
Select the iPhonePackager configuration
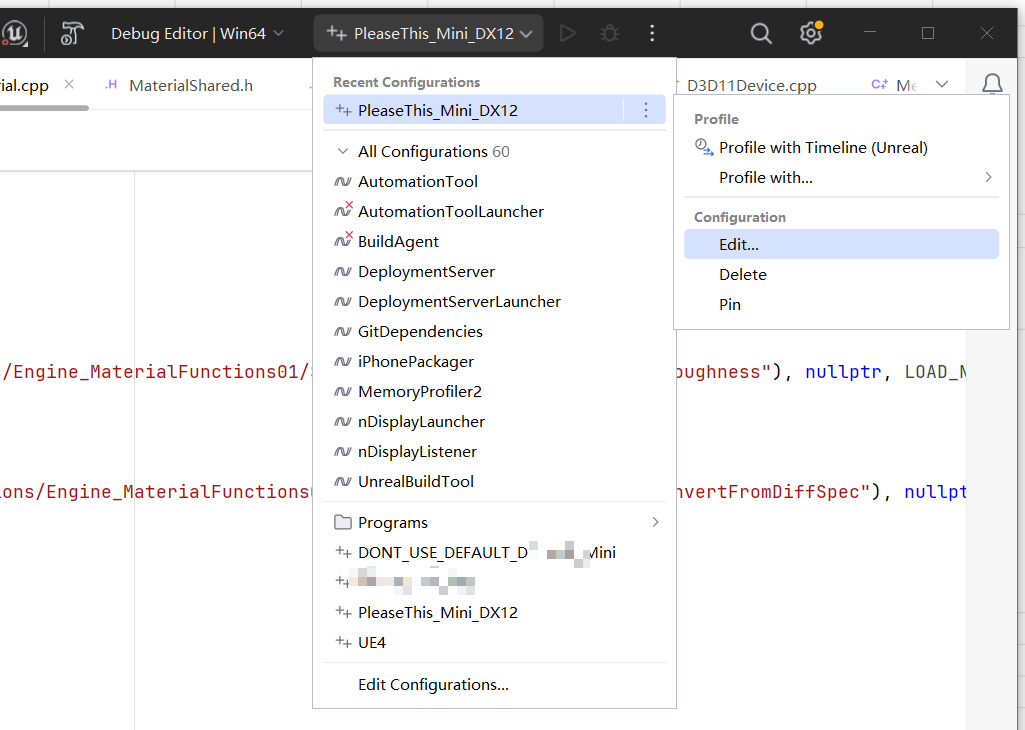pyautogui.click(x=494, y=362)
